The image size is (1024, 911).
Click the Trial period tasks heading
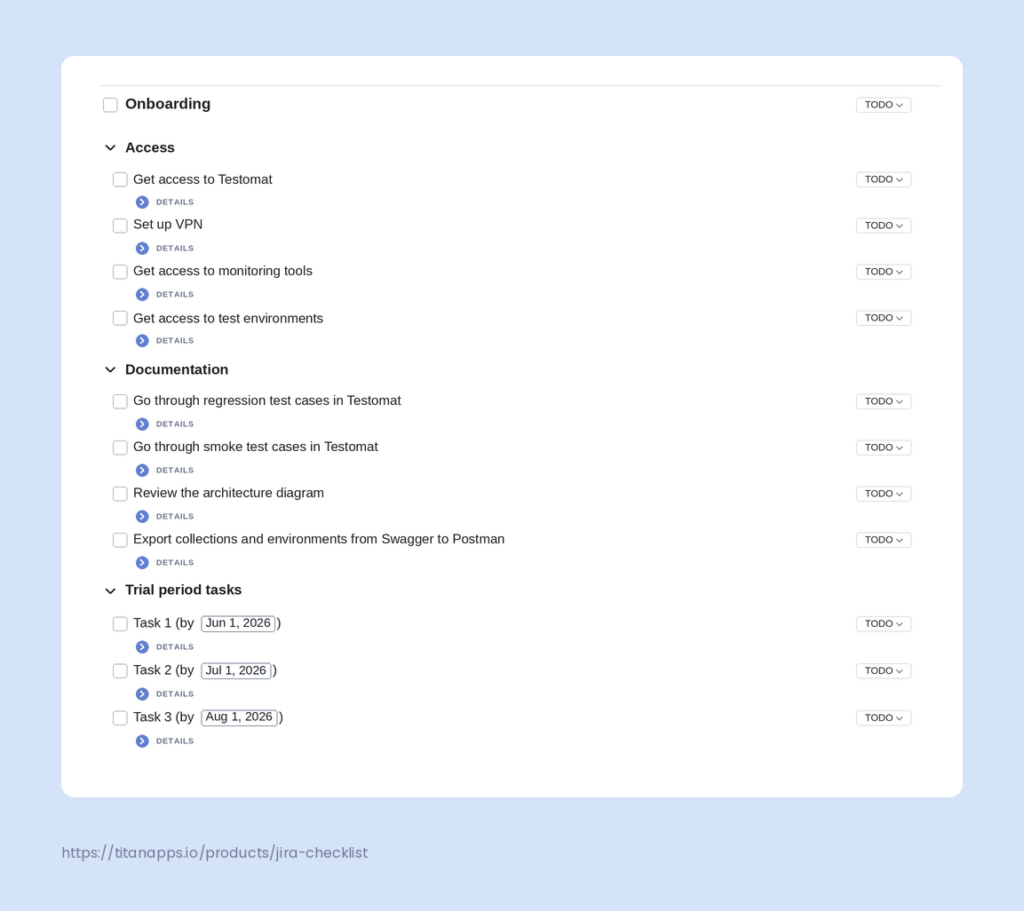click(x=184, y=590)
